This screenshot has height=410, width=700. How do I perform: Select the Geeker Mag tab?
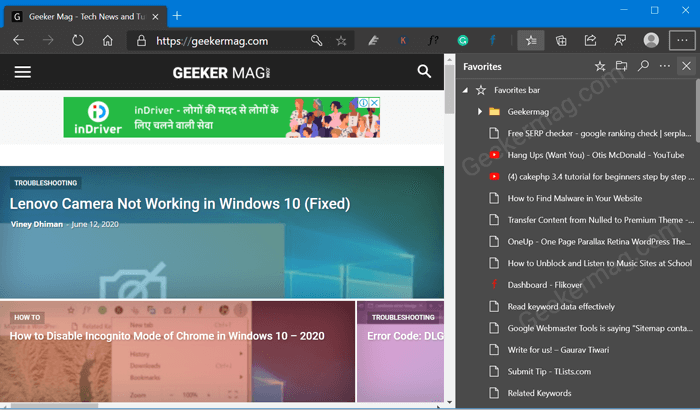[x=86, y=17]
